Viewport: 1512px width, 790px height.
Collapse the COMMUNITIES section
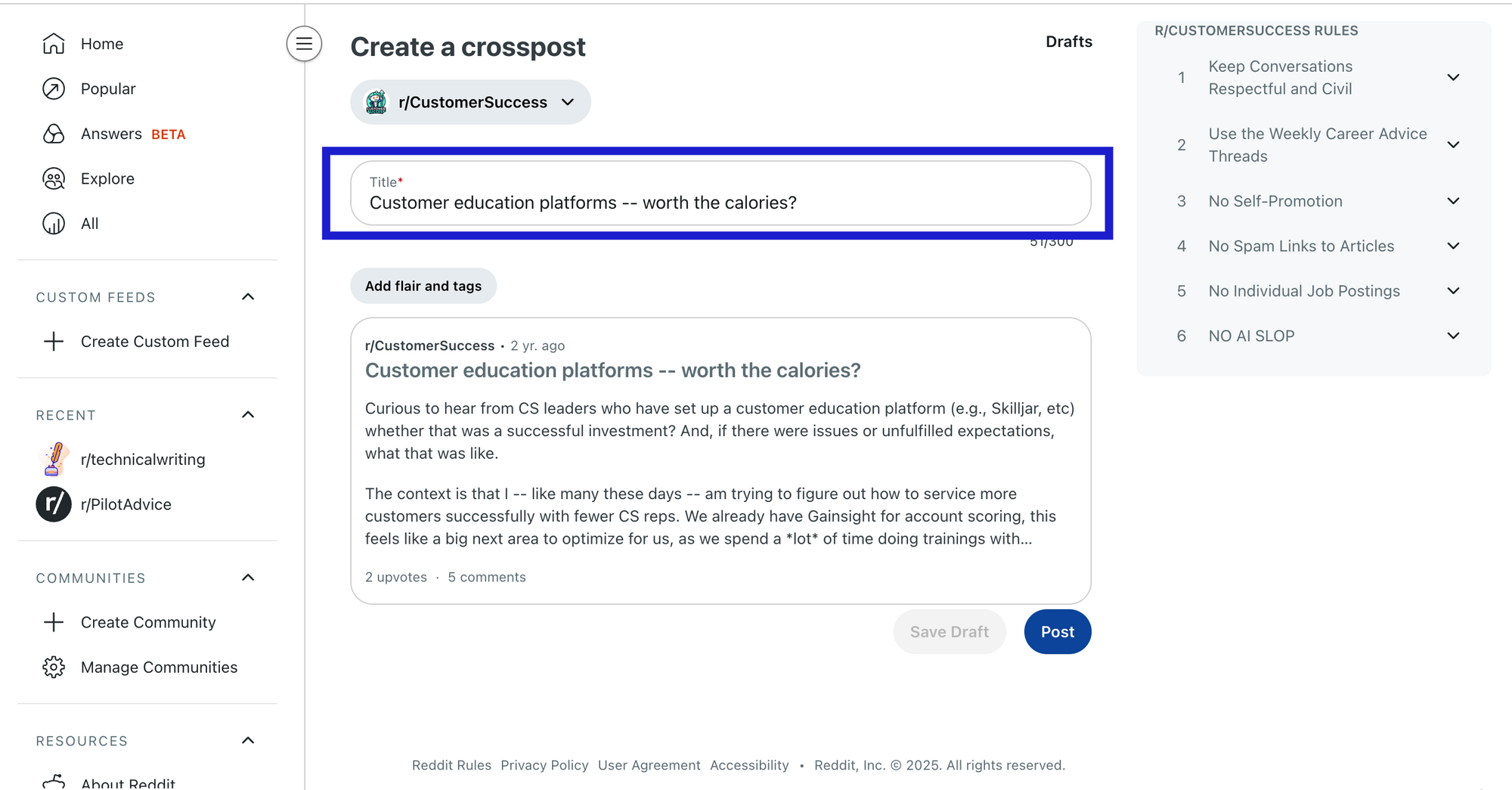point(248,577)
